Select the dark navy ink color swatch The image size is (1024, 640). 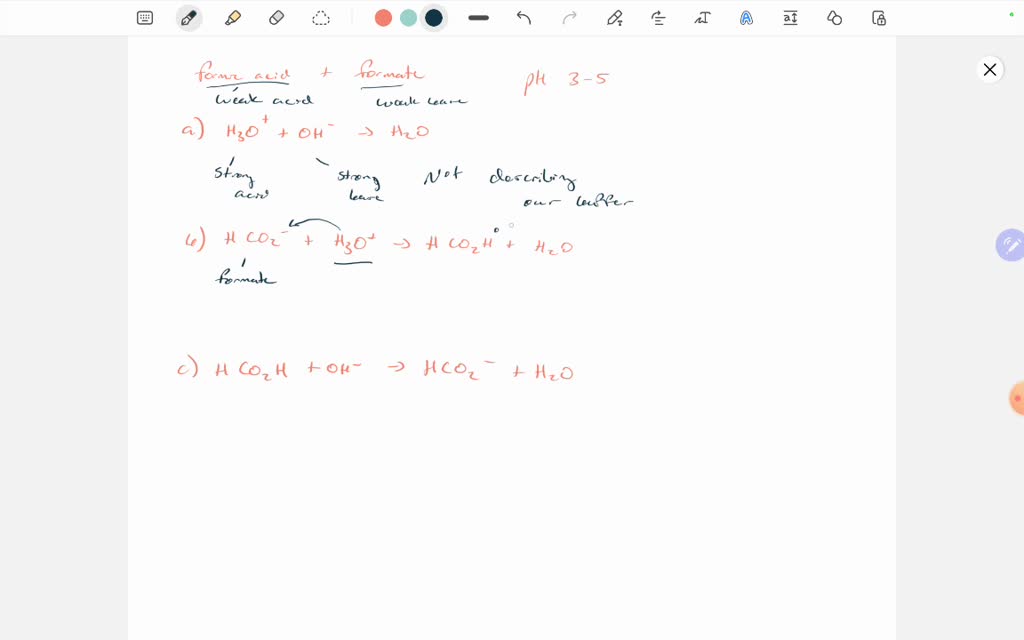coord(434,17)
